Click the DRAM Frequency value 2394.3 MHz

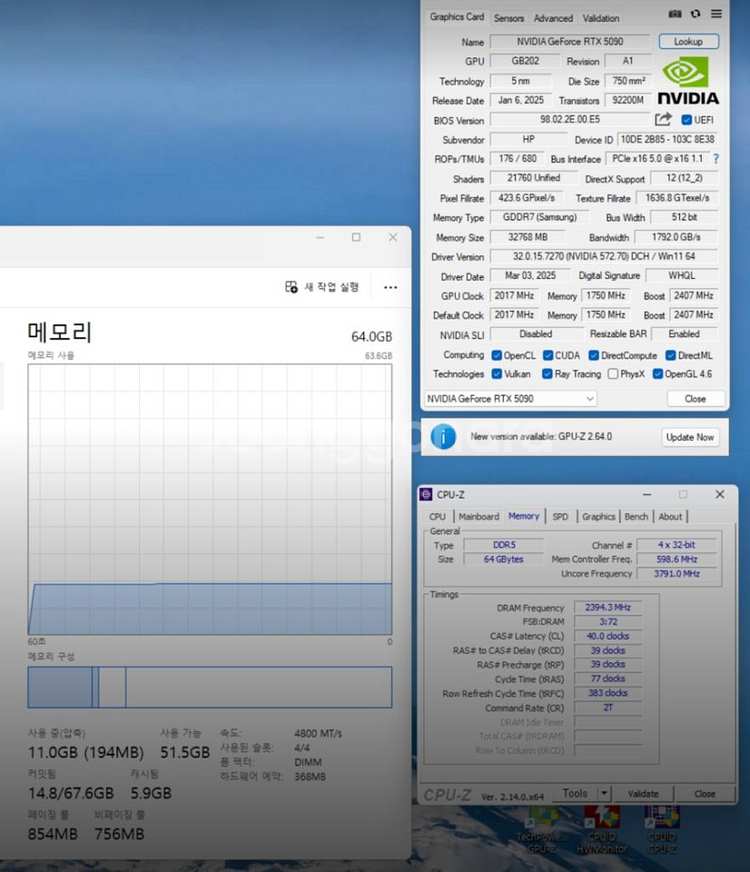608,607
